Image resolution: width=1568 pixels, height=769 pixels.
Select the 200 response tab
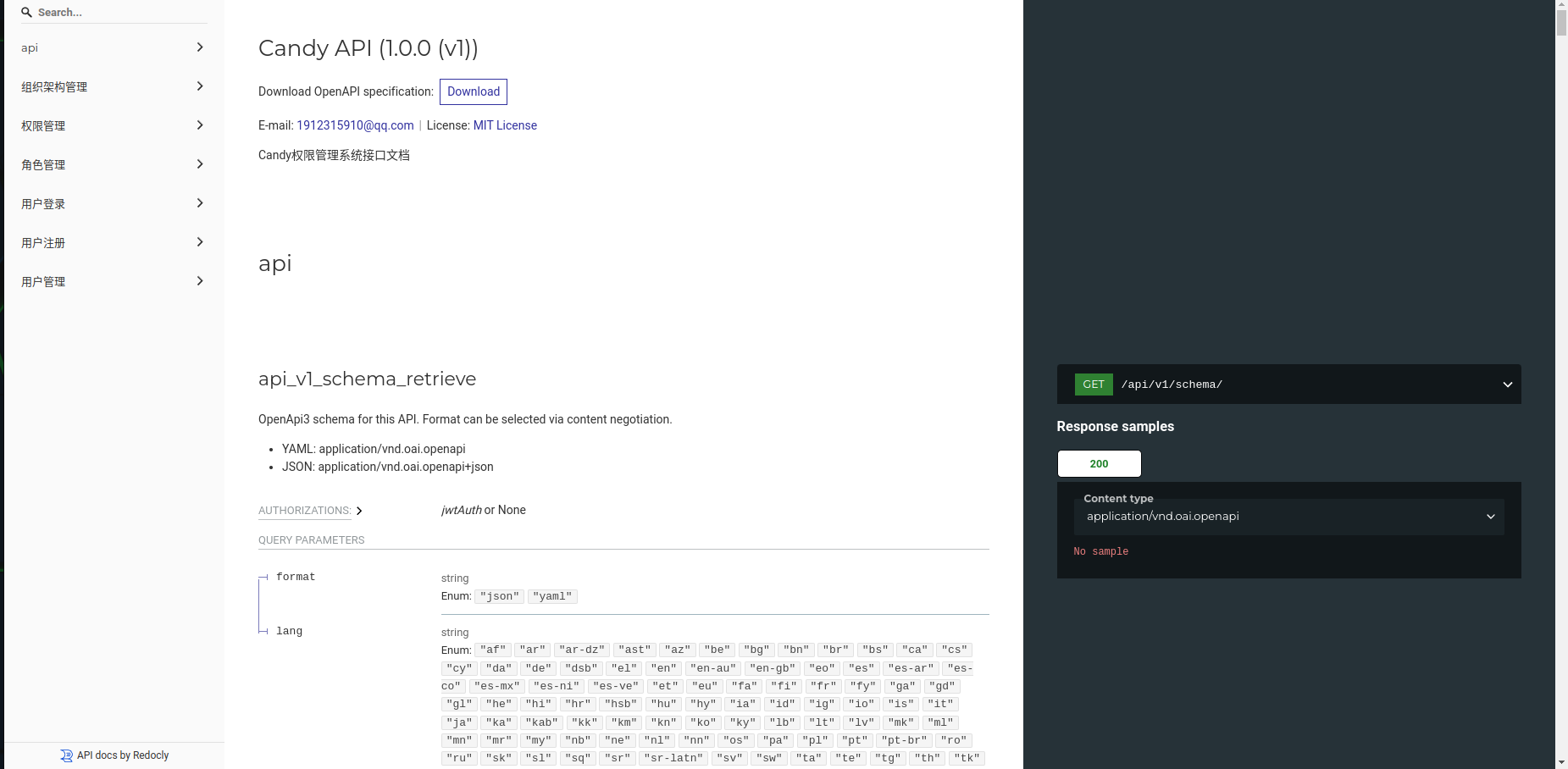point(1099,463)
